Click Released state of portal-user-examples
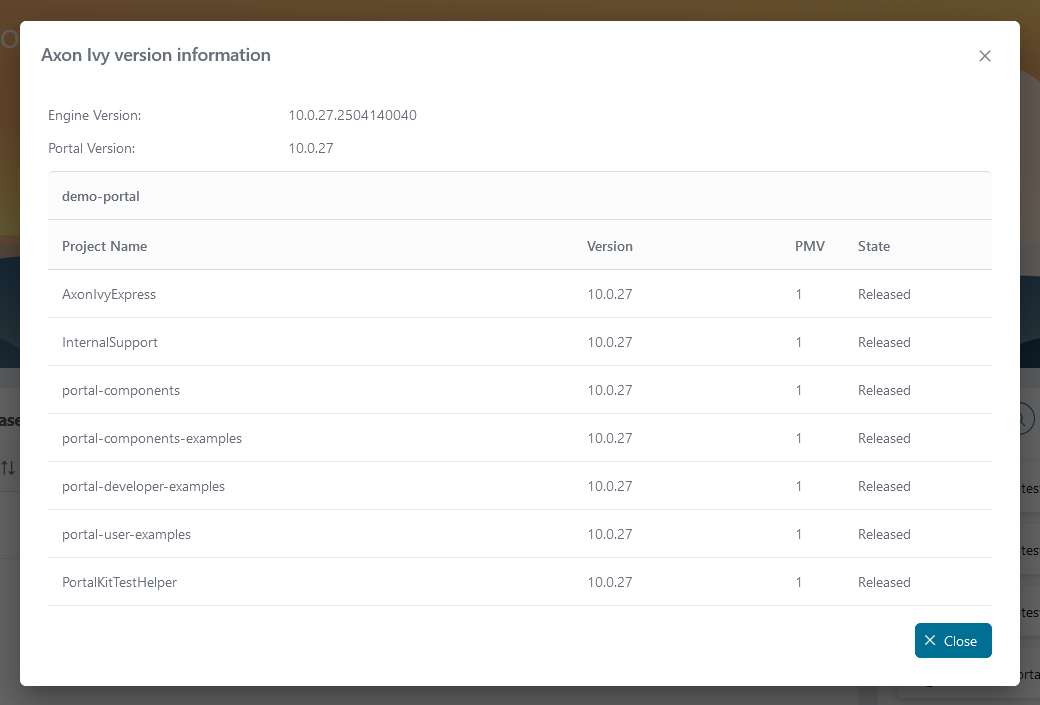This screenshot has height=705, width=1040. click(x=884, y=535)
